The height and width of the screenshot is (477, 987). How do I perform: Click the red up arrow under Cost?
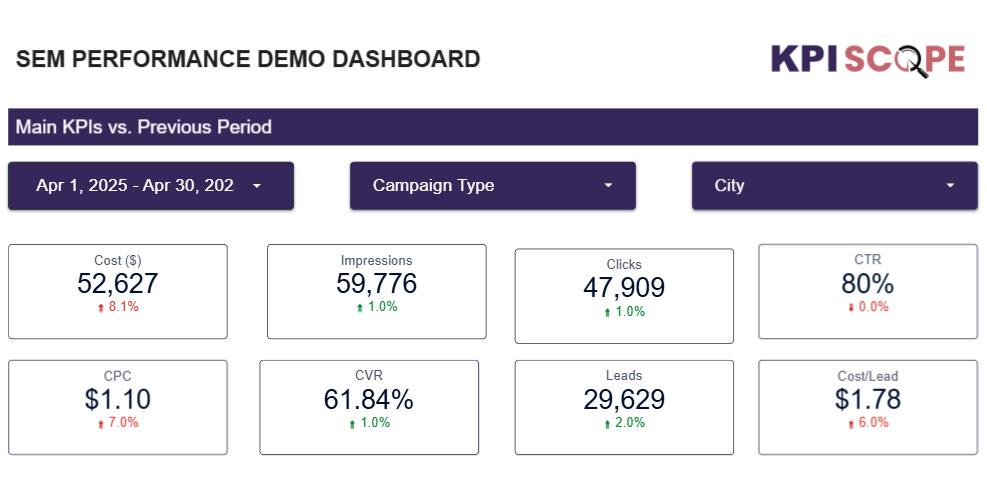point(101,308)
